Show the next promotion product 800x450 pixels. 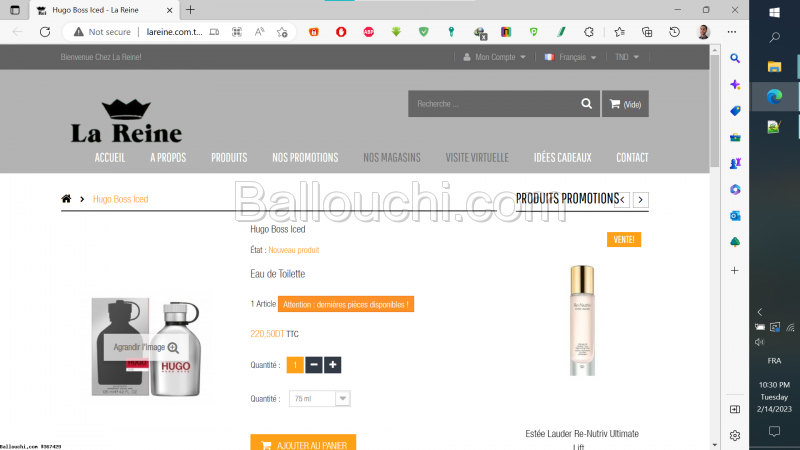click(x=641, y=199)
